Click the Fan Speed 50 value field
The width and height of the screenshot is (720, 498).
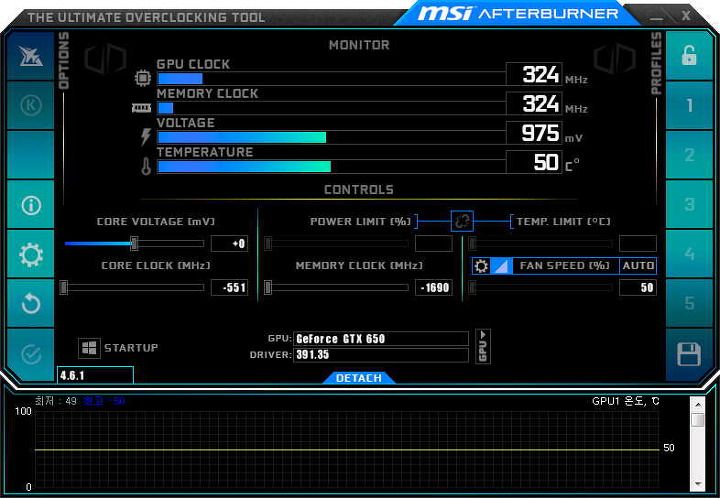[638, 288]
